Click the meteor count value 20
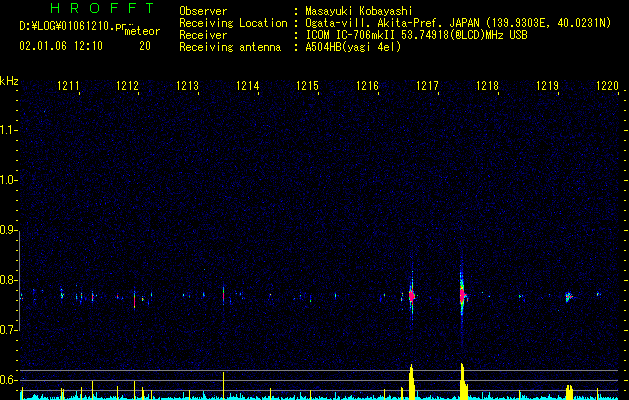629x400 pixels. point(145,46)
